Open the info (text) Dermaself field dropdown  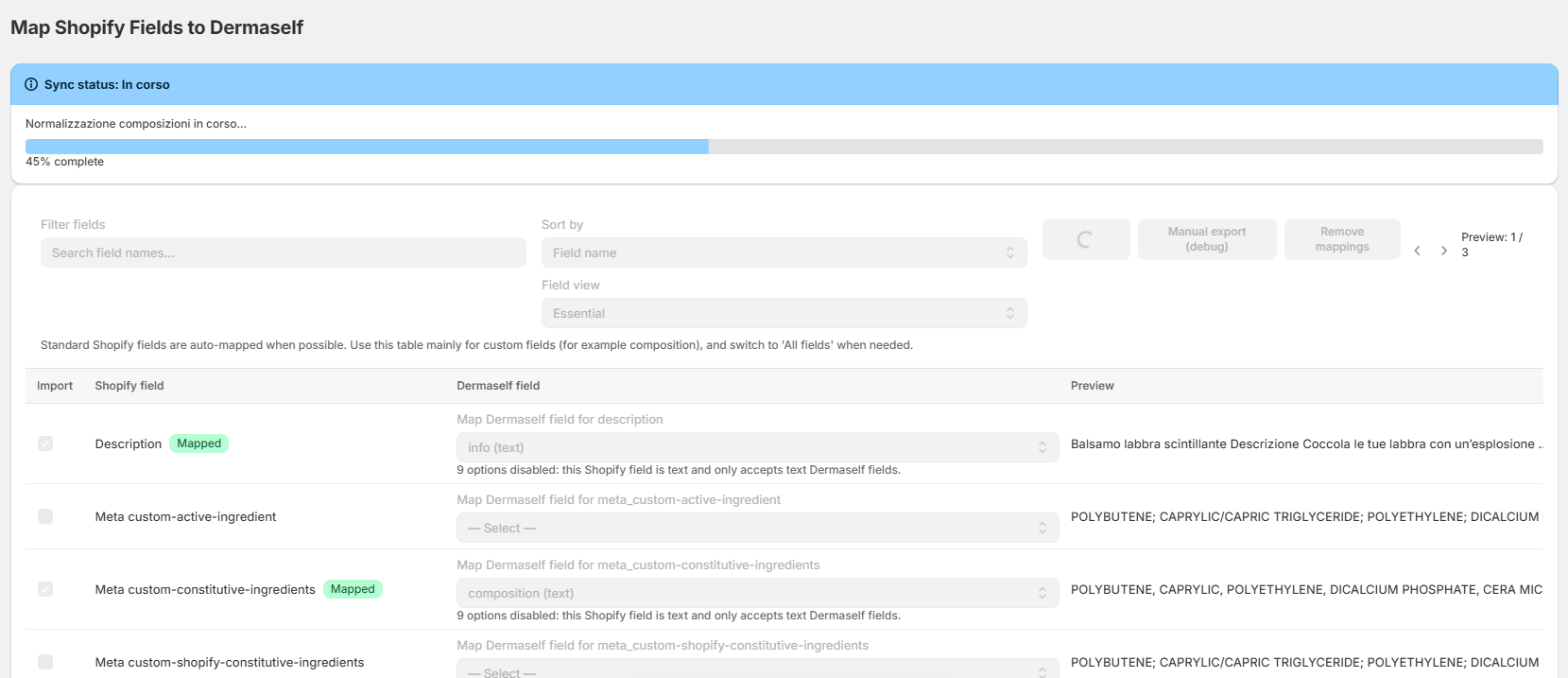click(x=757, y=447)
